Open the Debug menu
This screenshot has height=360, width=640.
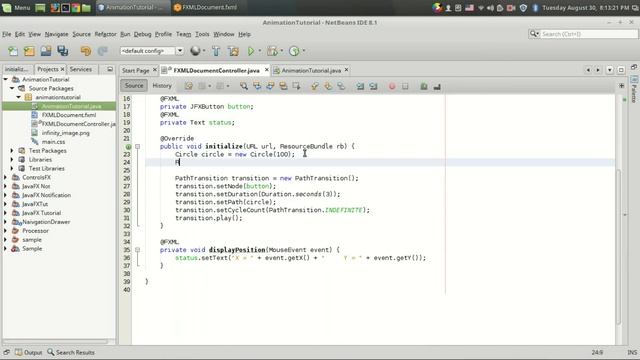pyautogui.click(x=142, y=34)
